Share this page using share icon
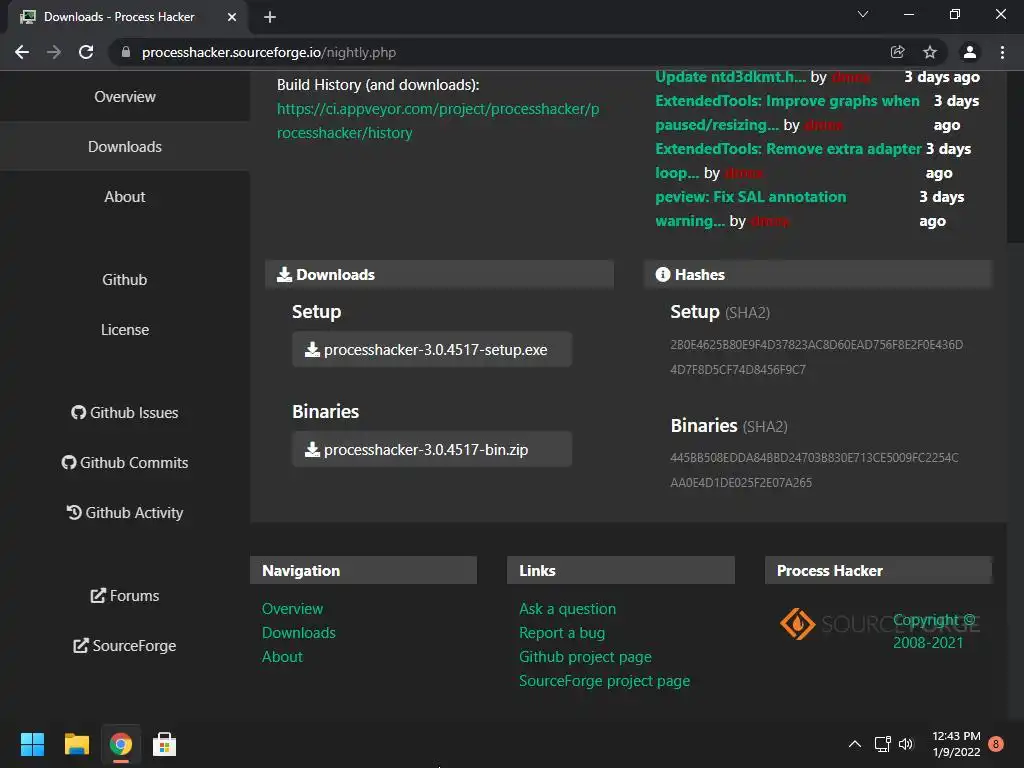 click(898, 52)
